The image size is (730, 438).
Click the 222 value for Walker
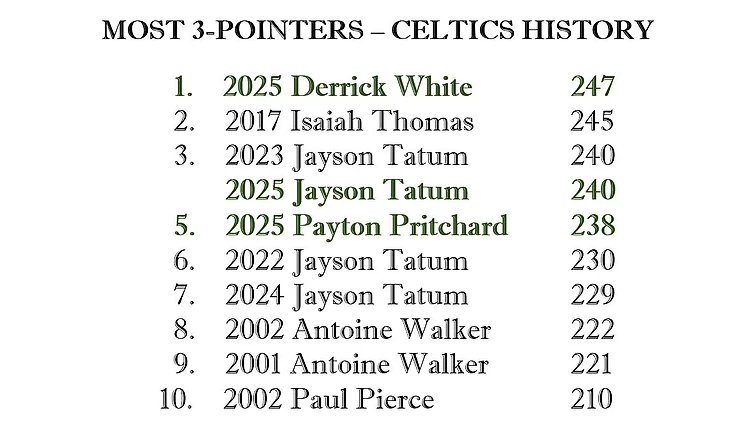tap(592, 330)
